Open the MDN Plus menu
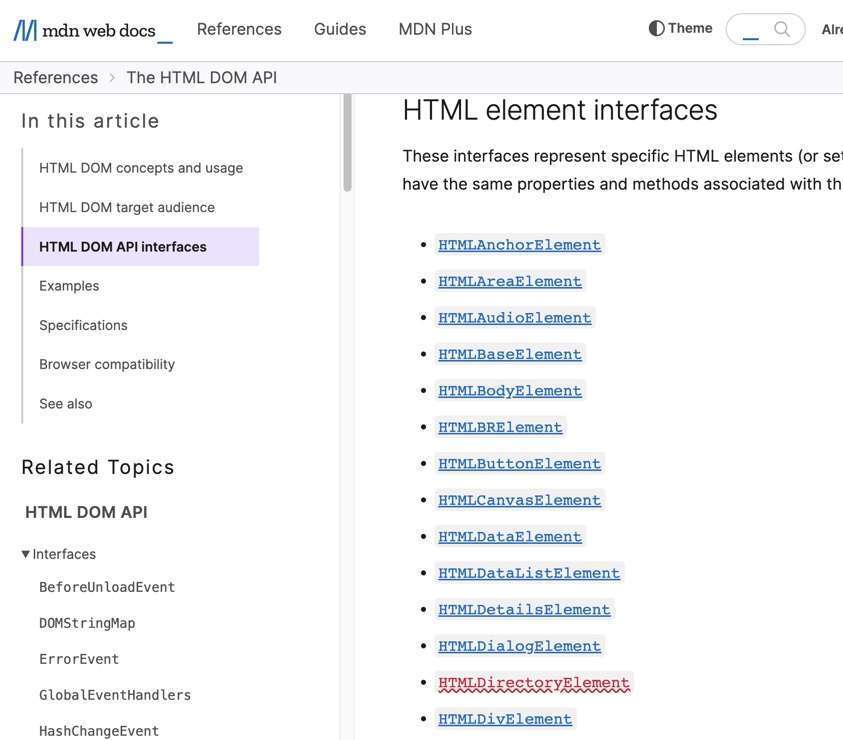 pos(435,29)
